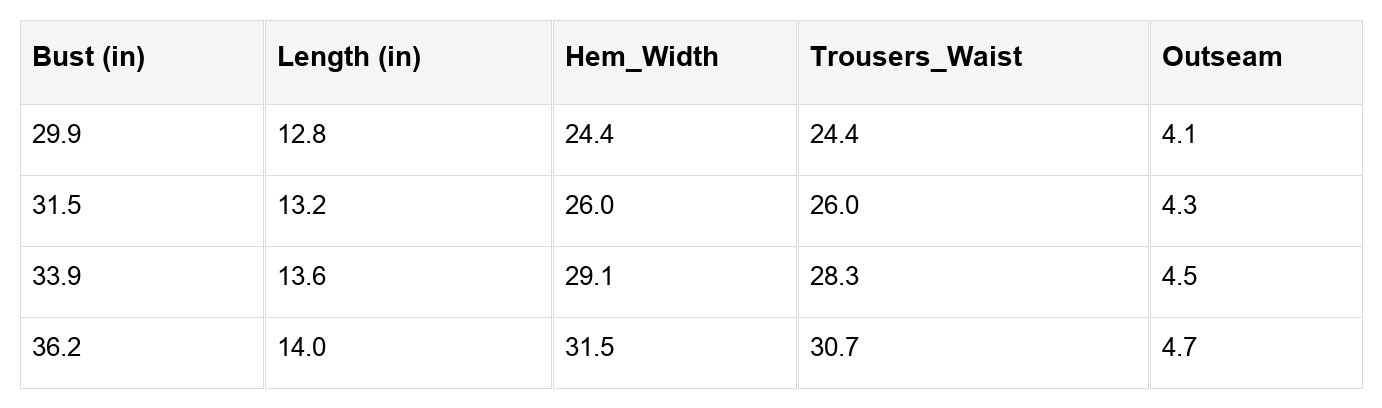Viewport: 1382px width, 408px height.
Task: Click the Outseam cell with value 4.1
Action: tap(1179, 134)
